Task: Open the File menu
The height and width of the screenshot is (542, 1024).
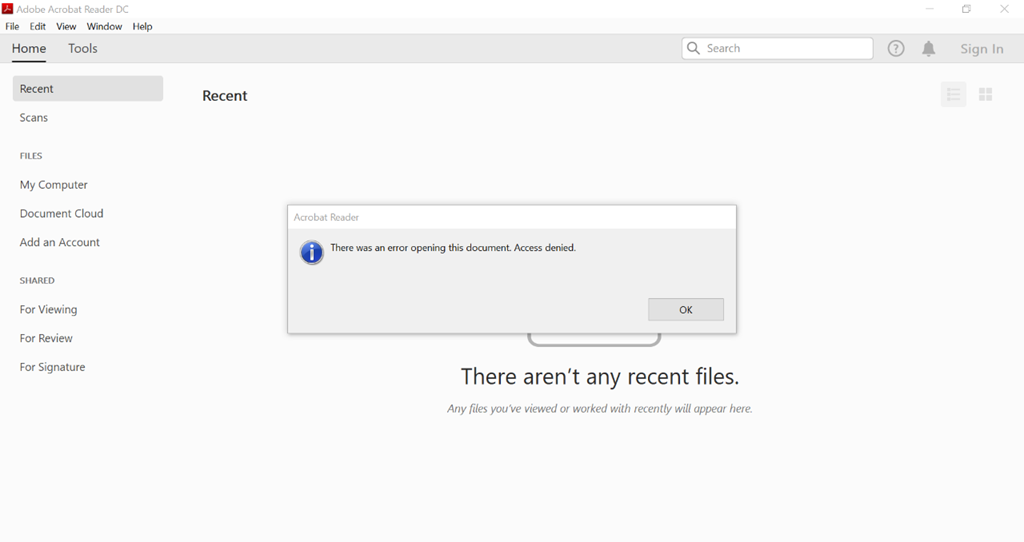Action: point(12,26)
